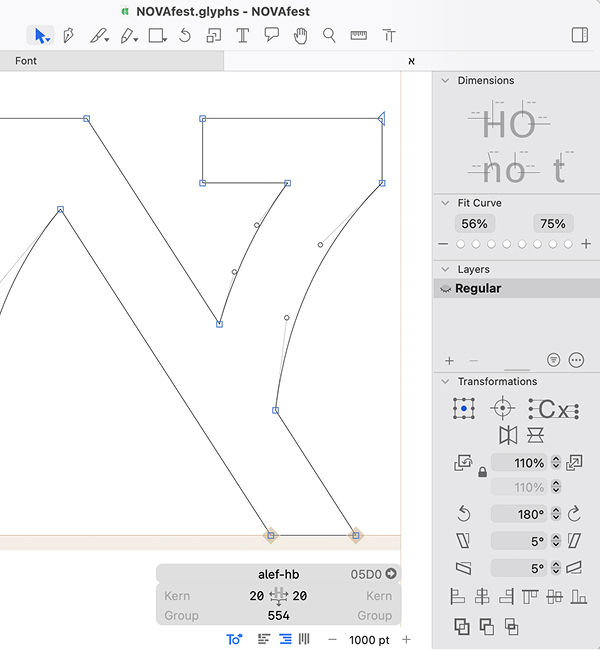Image resolution: width=600 pixels, height=650 pixels.
Task: Apply subtract boolean path operation
Action: pyautogui.click(x=486, y=626)
